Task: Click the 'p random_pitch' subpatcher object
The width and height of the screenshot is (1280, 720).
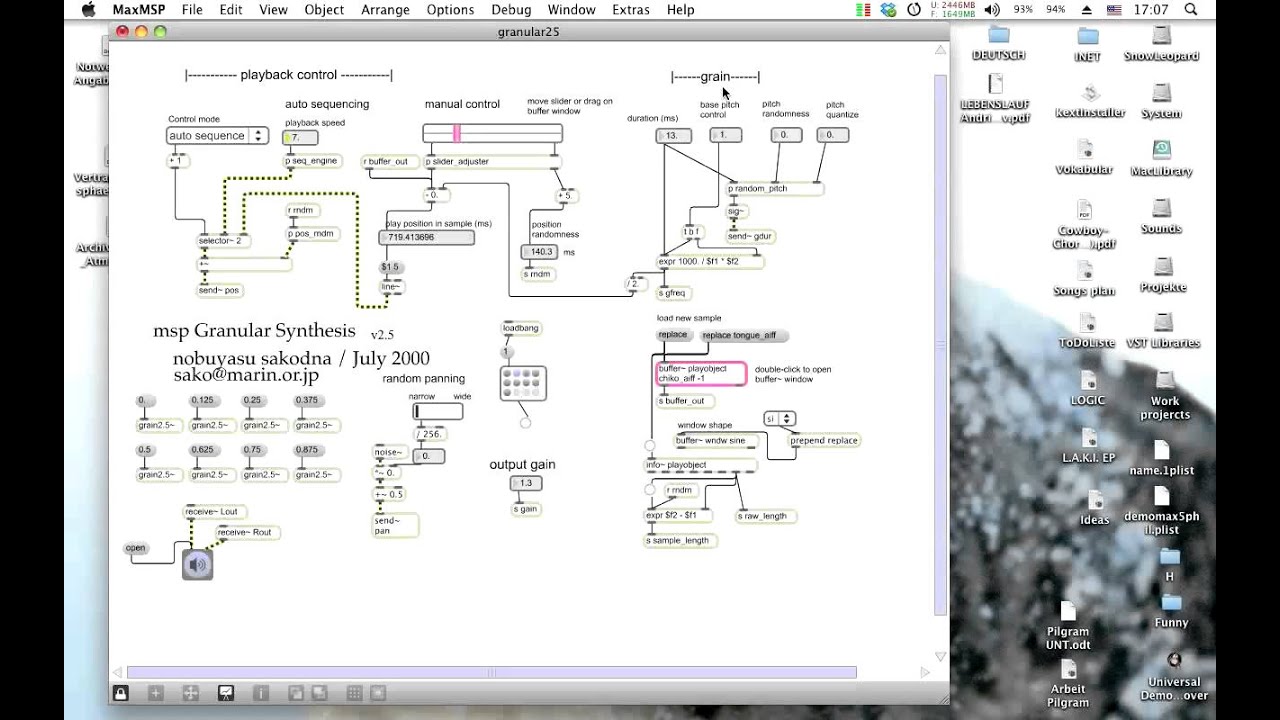Action: pyautogui.click(x=774, y=188)
